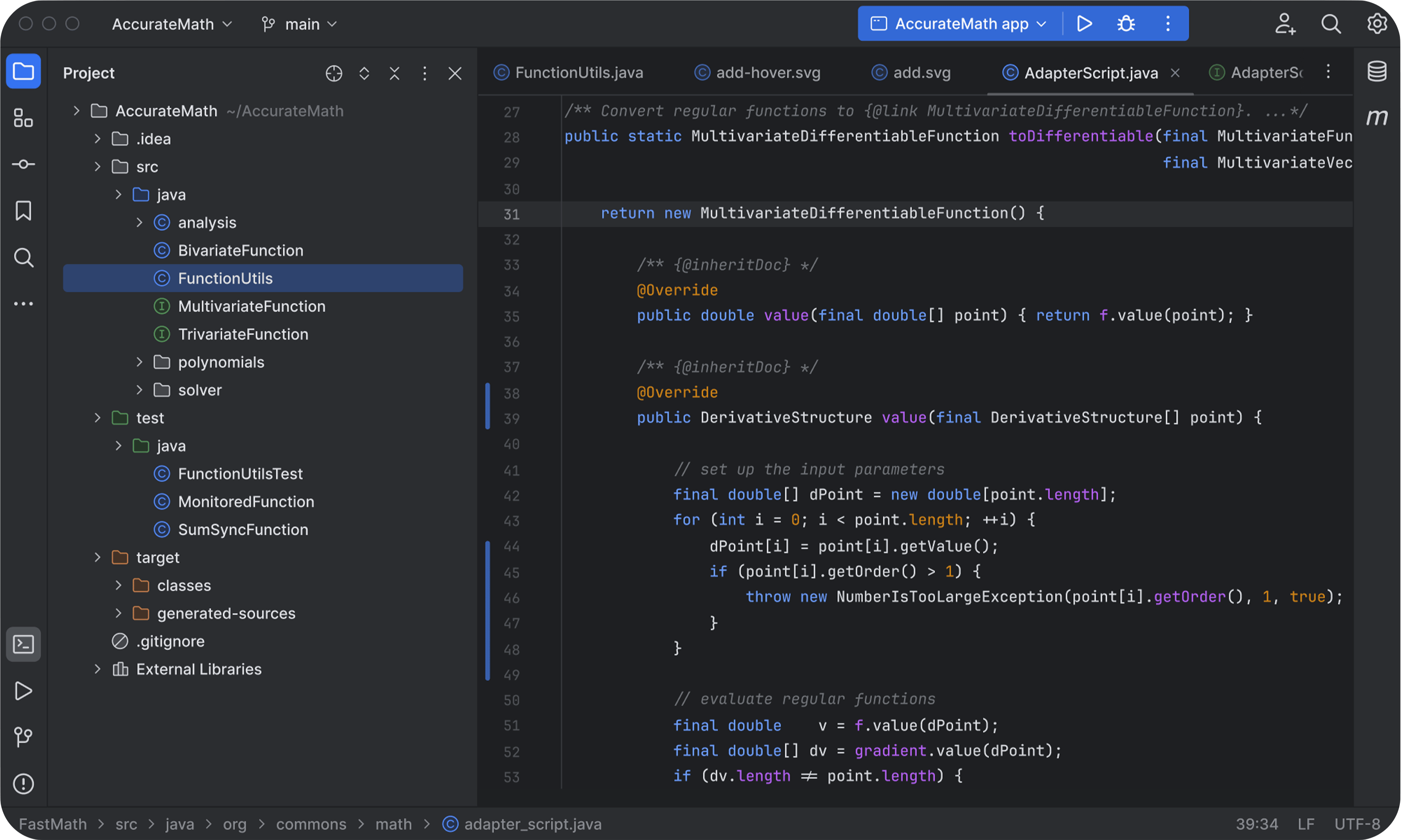Click adapter_script.java breadcrumb

point(522,824)
